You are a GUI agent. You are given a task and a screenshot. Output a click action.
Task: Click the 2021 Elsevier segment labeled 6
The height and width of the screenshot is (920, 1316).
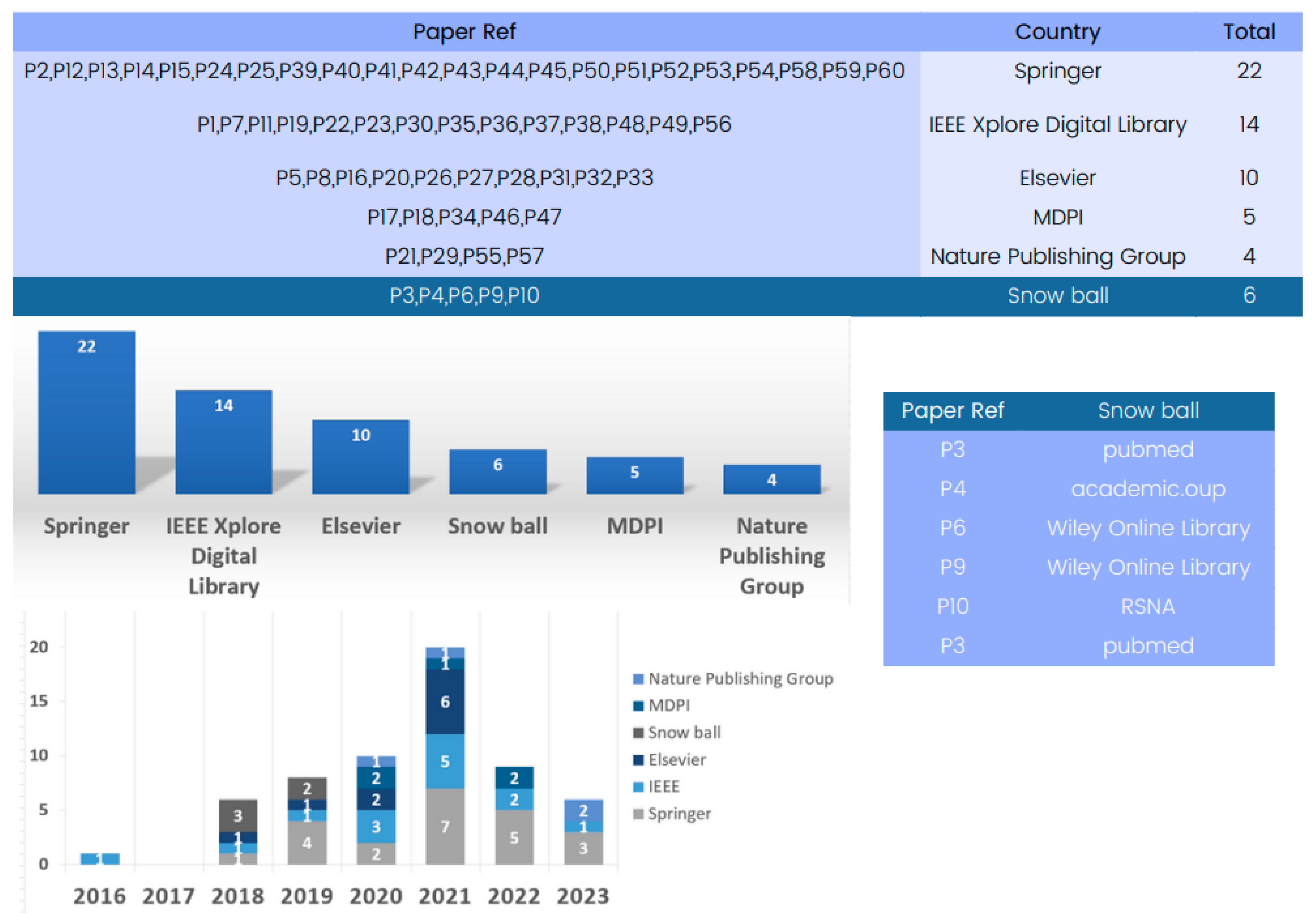[x=445, y=702]
